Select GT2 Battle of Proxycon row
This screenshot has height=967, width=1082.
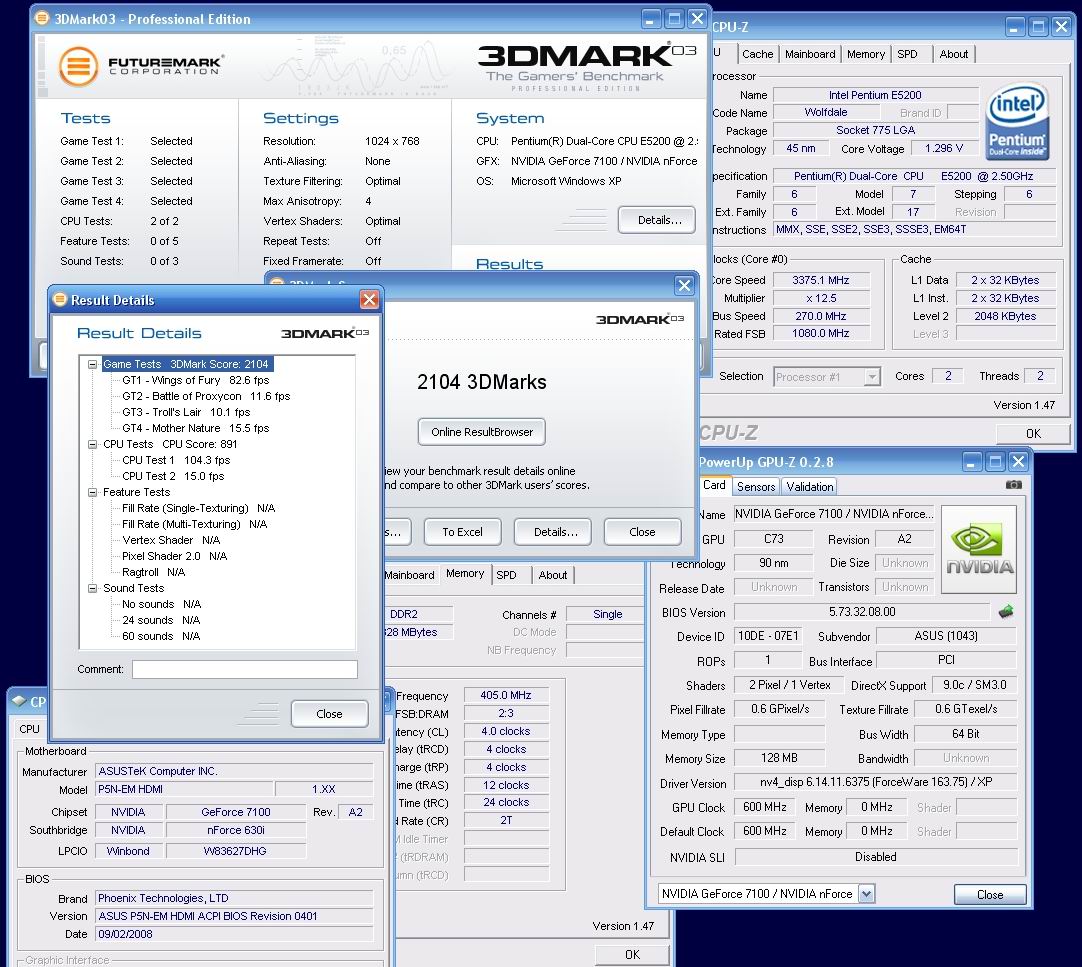coord(206,396)
